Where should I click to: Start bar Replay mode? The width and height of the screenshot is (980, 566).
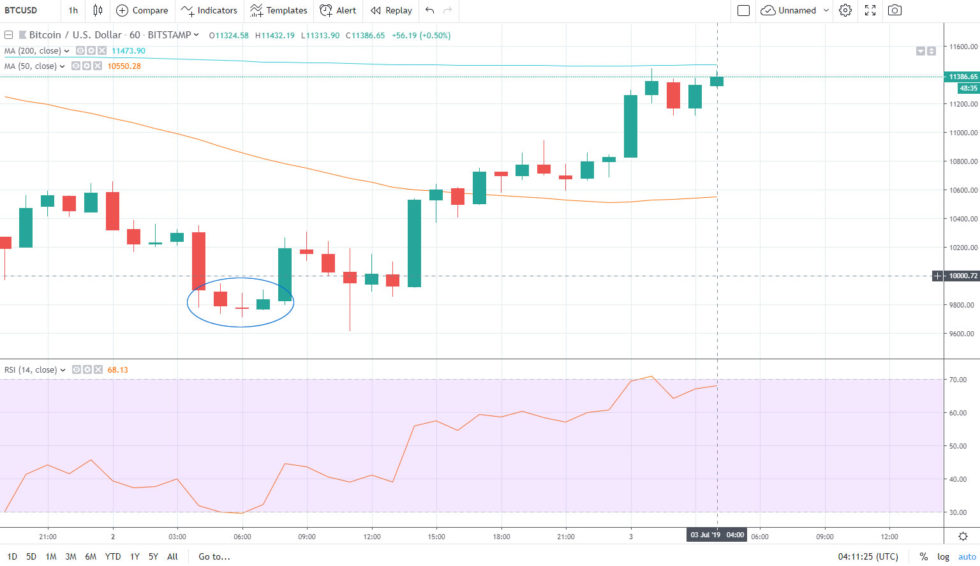[391, 10]
